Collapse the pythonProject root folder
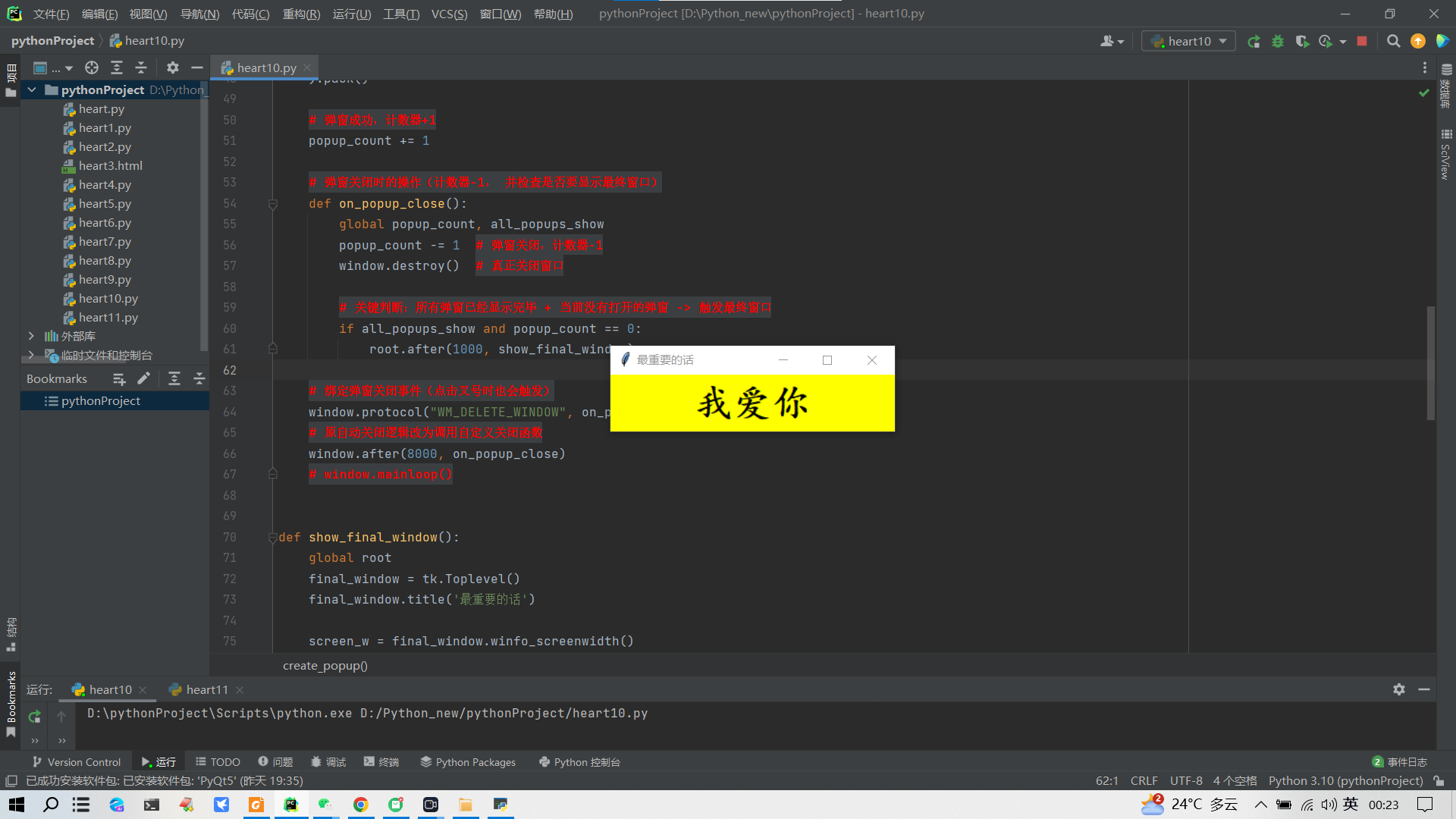Image resolution: width=1456 pixels, height=819 pixels. pos(32,89)
